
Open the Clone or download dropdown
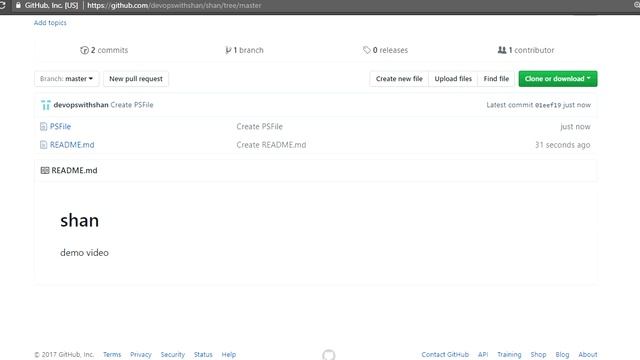click(x=558, y=79)
